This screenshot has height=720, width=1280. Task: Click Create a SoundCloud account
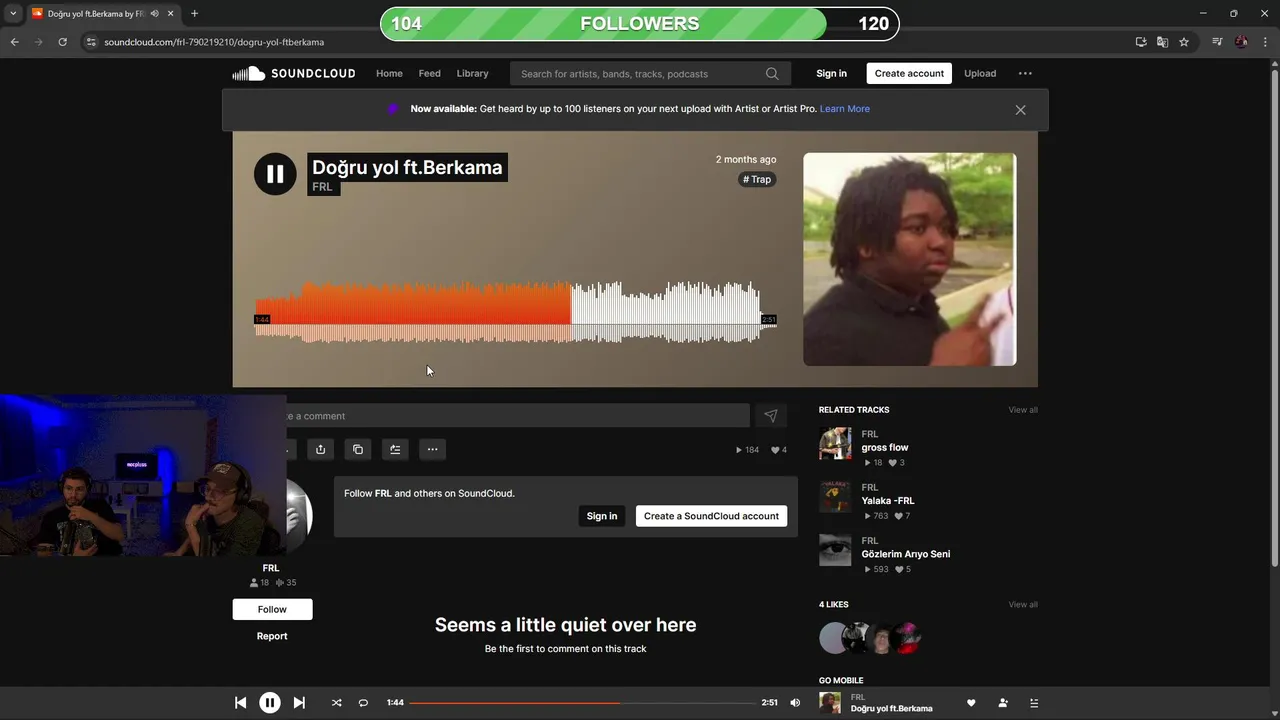pos(711,516)
